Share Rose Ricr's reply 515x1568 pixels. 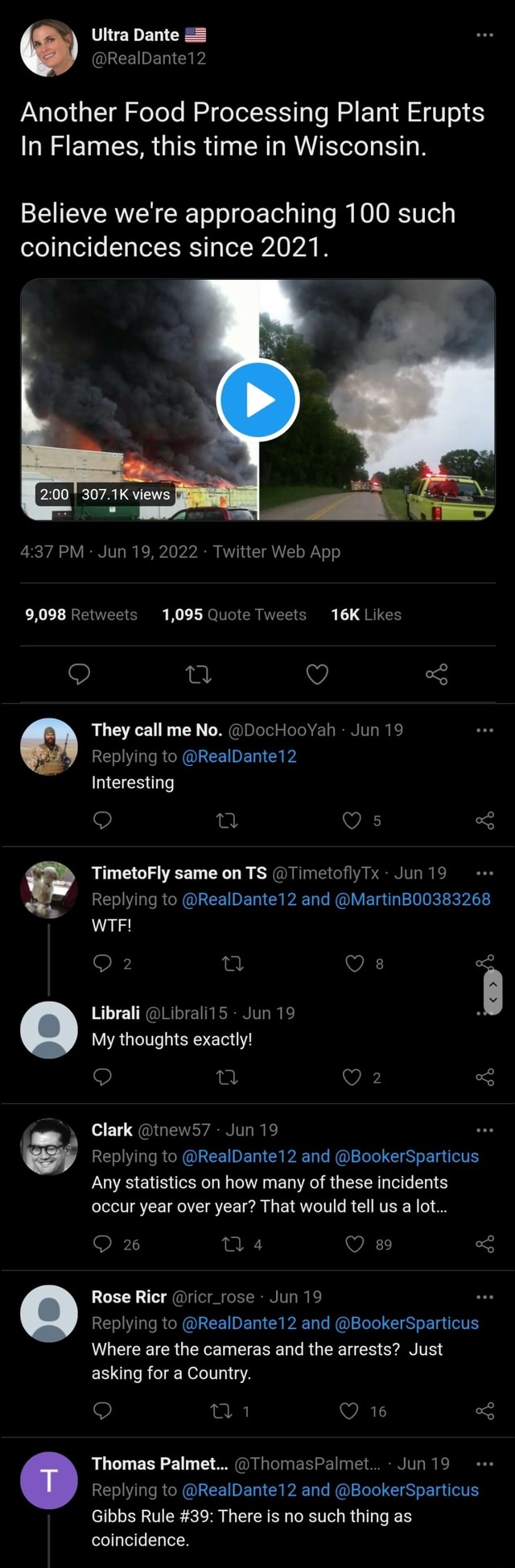[x=484, y=1411]
